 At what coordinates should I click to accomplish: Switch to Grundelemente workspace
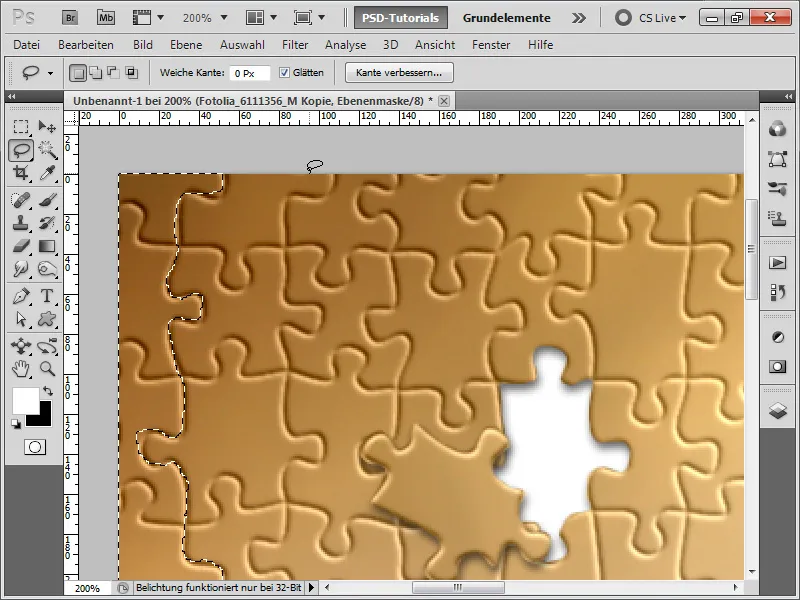tap(507, 18)
